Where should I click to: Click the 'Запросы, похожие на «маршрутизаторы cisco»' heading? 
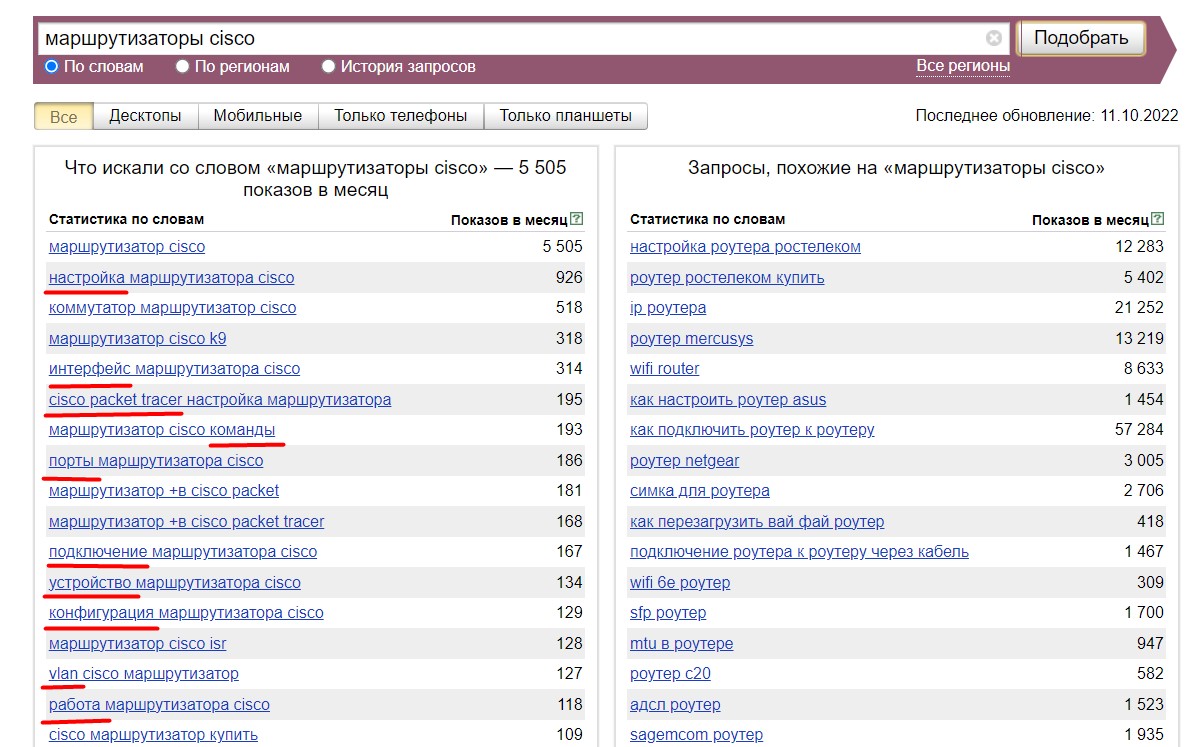[896, 168]
